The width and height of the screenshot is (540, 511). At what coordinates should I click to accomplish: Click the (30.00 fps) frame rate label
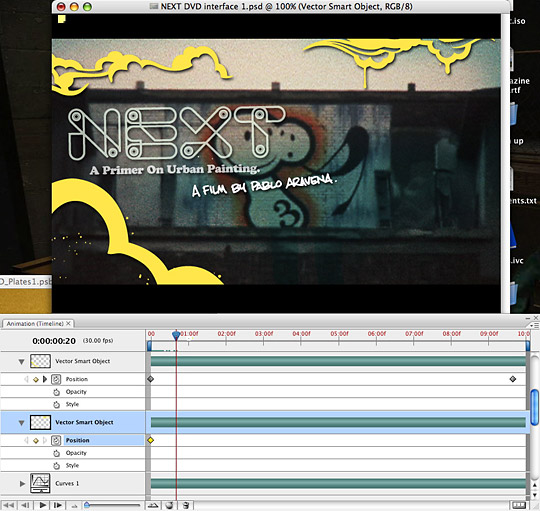click(98, 341)
